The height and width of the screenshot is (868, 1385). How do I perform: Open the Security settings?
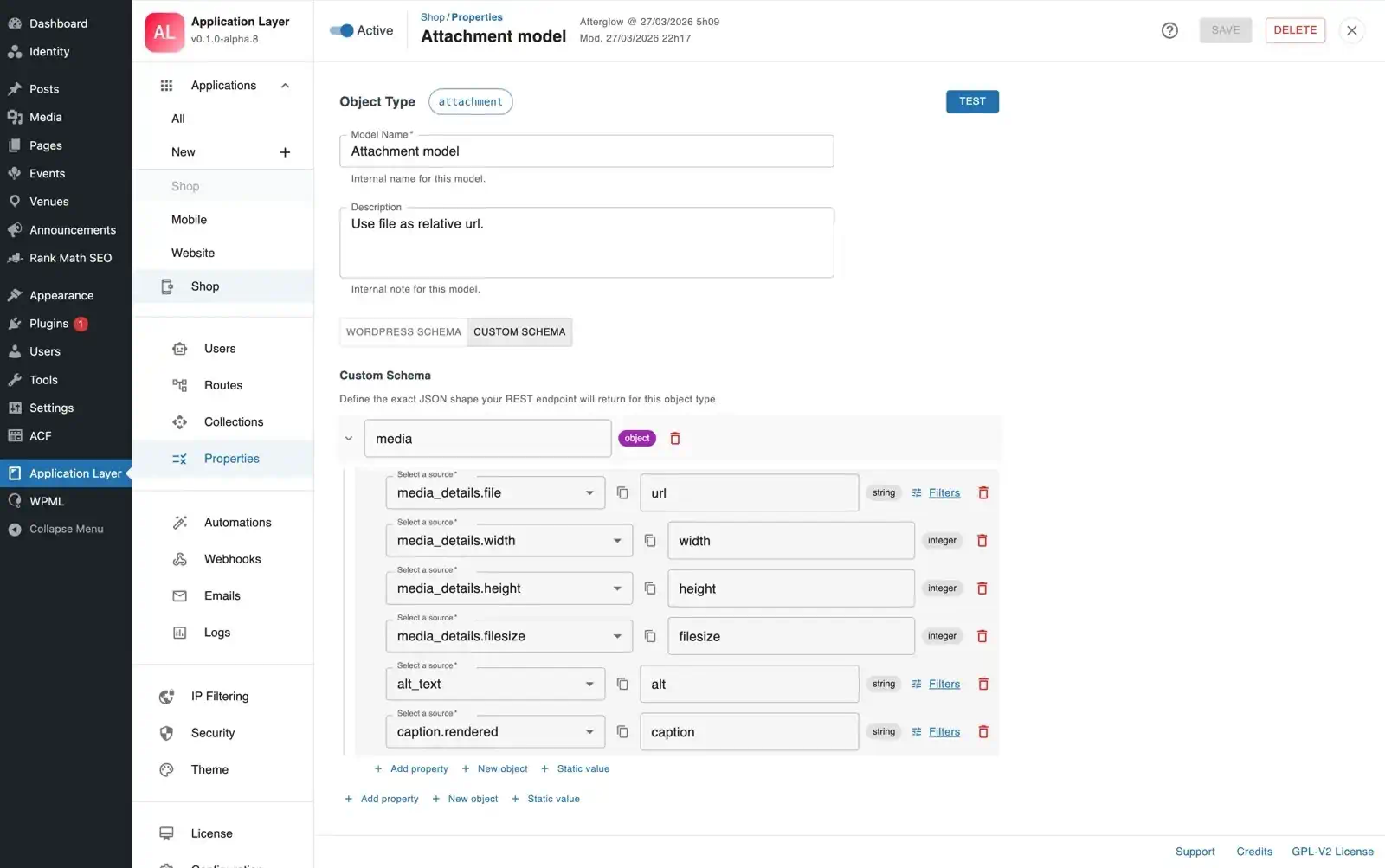pyautogui.click(x=211, y=733)
